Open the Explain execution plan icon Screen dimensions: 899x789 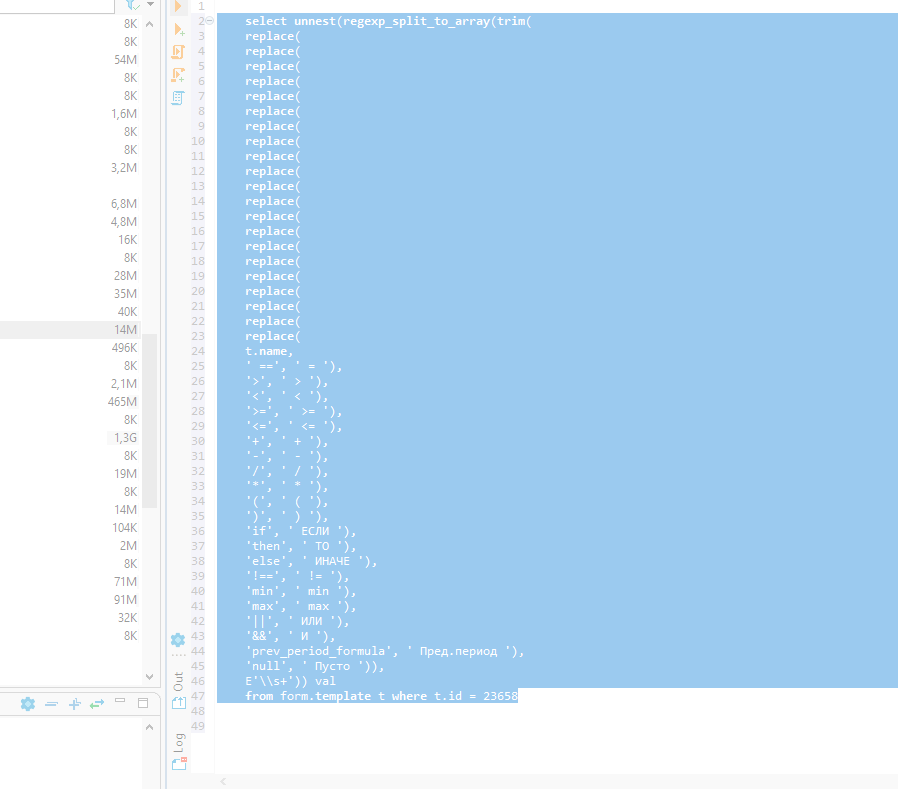pos(178,98)
